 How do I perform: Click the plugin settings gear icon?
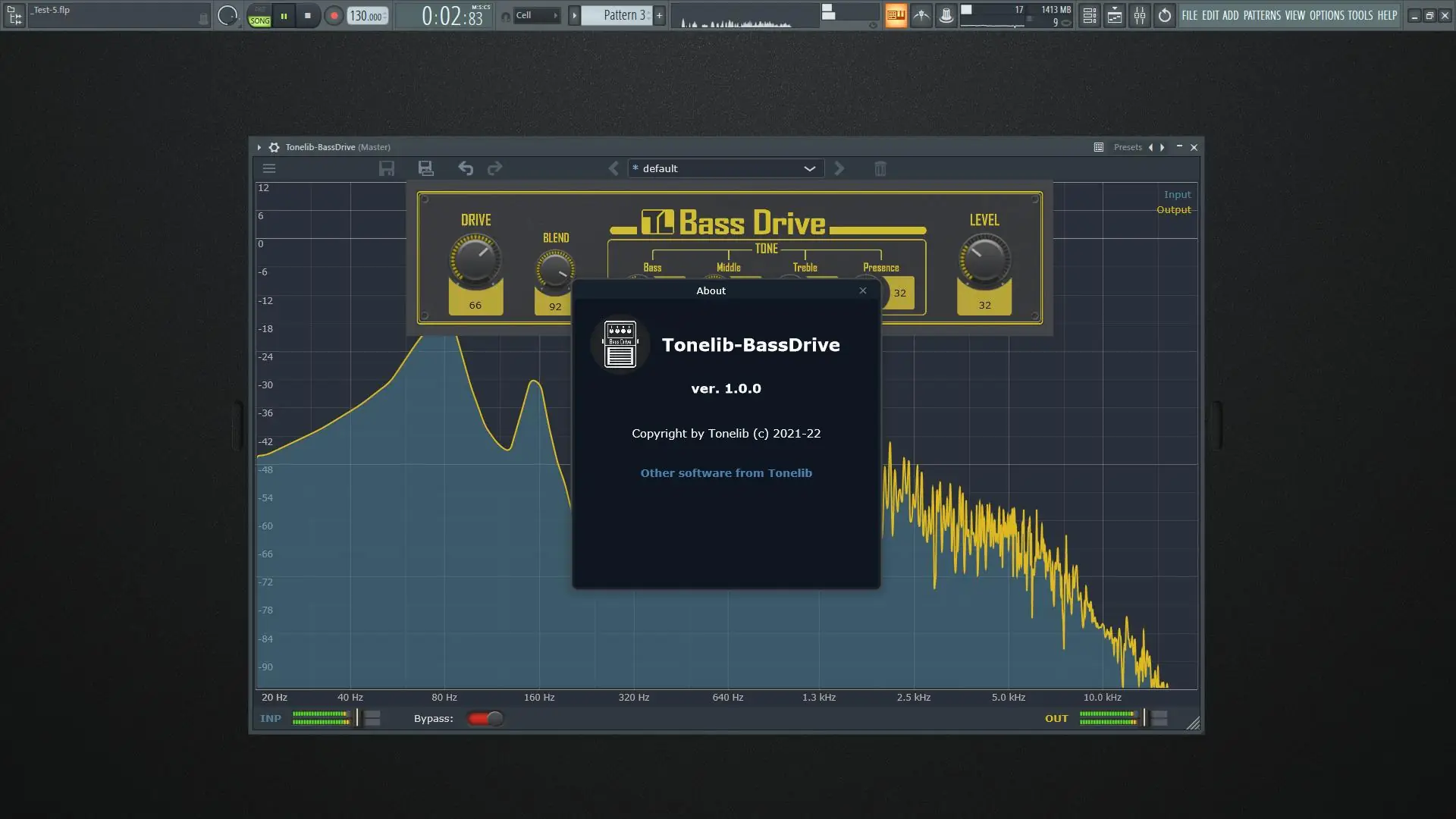coord(274,147)
